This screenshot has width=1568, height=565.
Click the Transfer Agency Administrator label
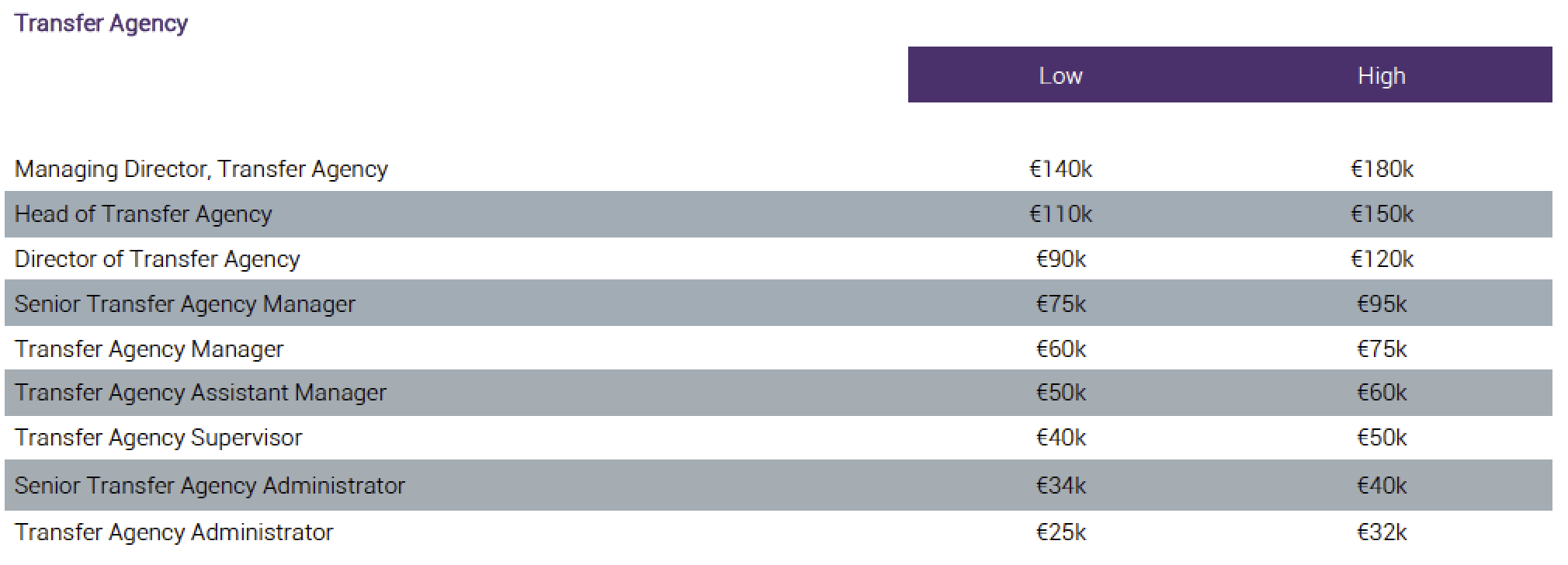pyautogui.click(x=174, y=532)
